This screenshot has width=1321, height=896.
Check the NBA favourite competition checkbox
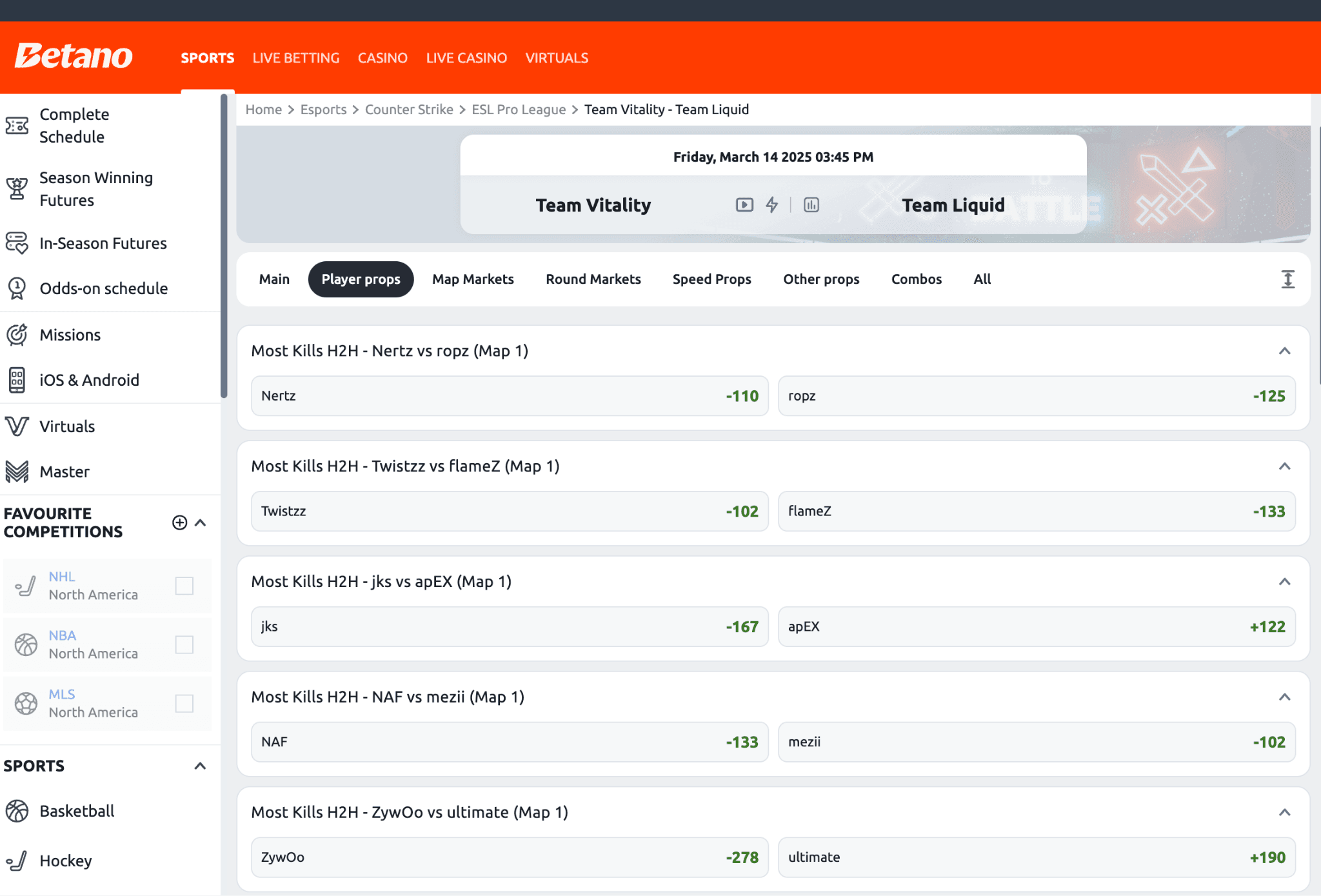coord(184,644)
